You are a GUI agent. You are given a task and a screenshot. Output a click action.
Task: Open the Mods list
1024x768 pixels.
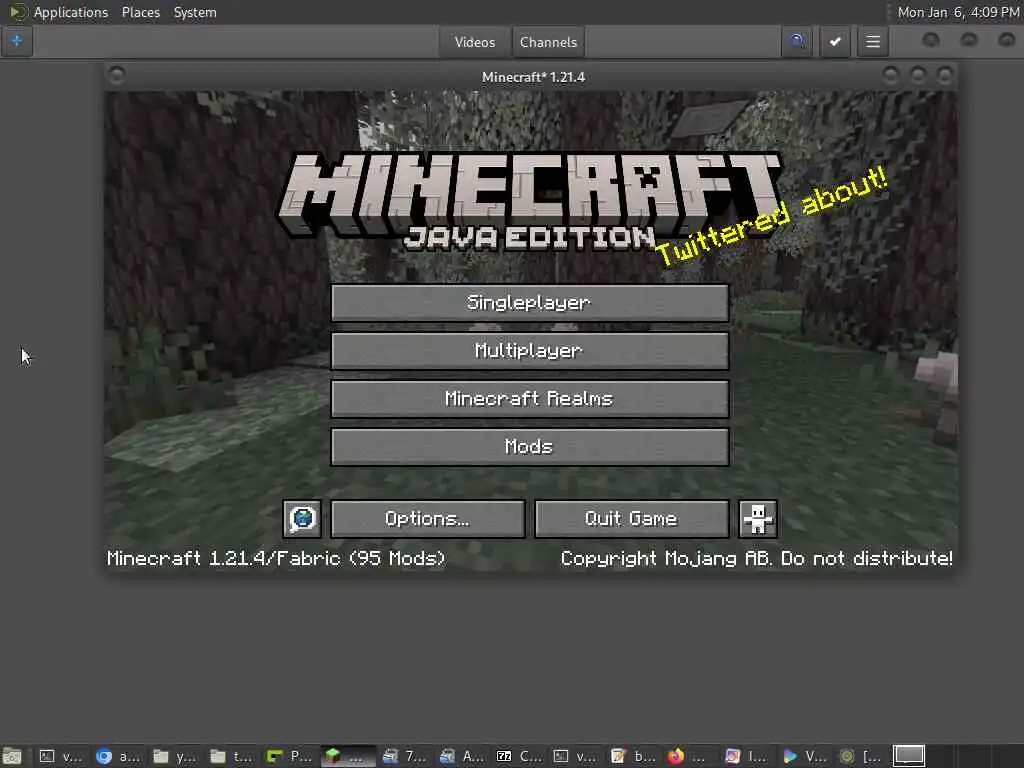(530, 447)
